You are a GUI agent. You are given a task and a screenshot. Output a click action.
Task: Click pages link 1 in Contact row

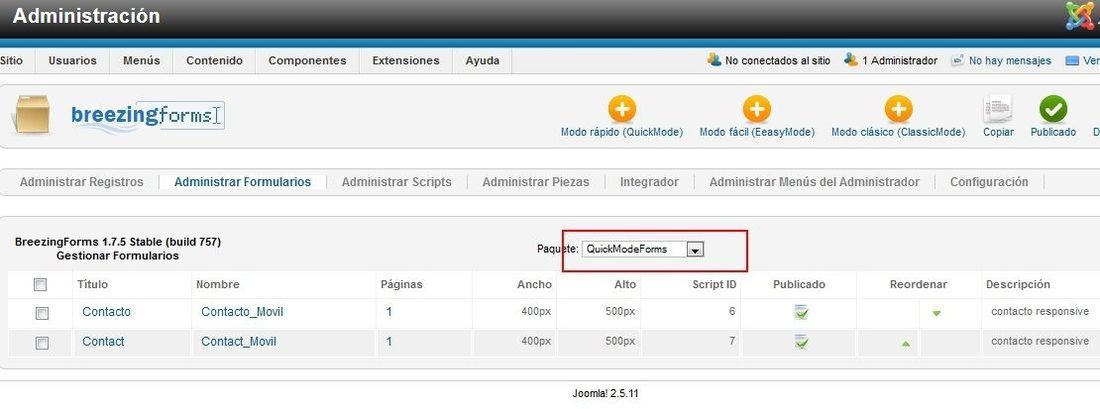point(389,342)
